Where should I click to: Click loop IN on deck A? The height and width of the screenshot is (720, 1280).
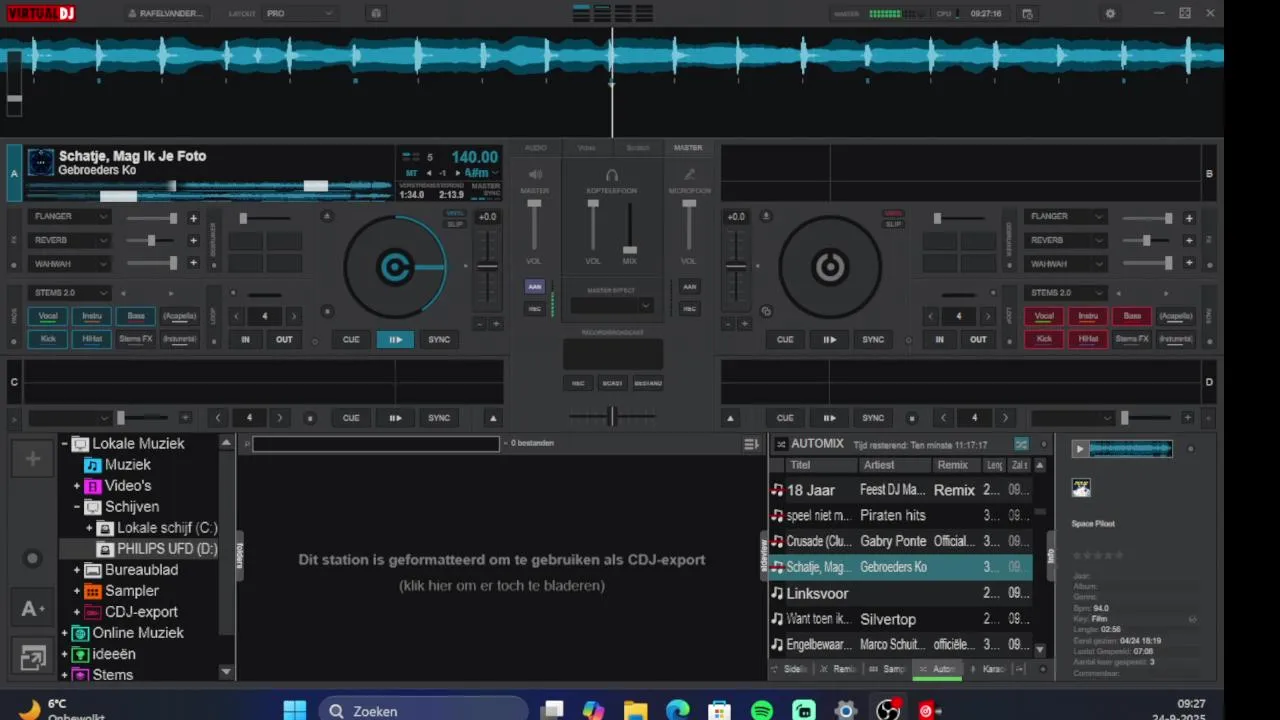click(245, 339)
